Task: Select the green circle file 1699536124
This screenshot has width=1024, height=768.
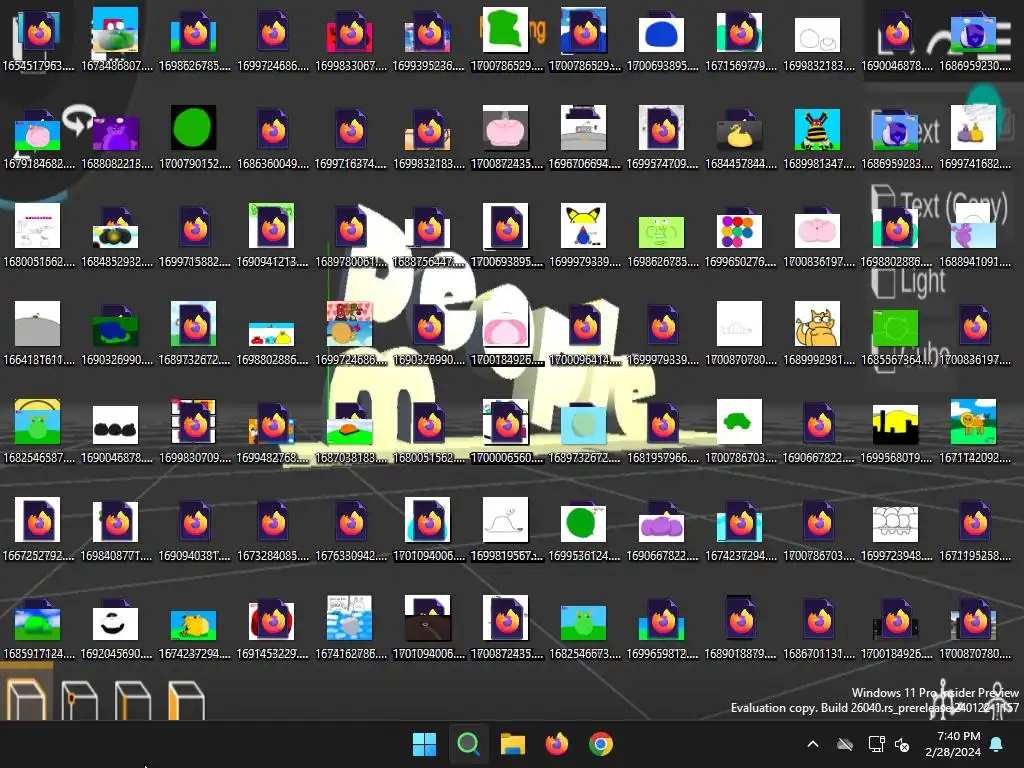Action: (x=584, y=529)
